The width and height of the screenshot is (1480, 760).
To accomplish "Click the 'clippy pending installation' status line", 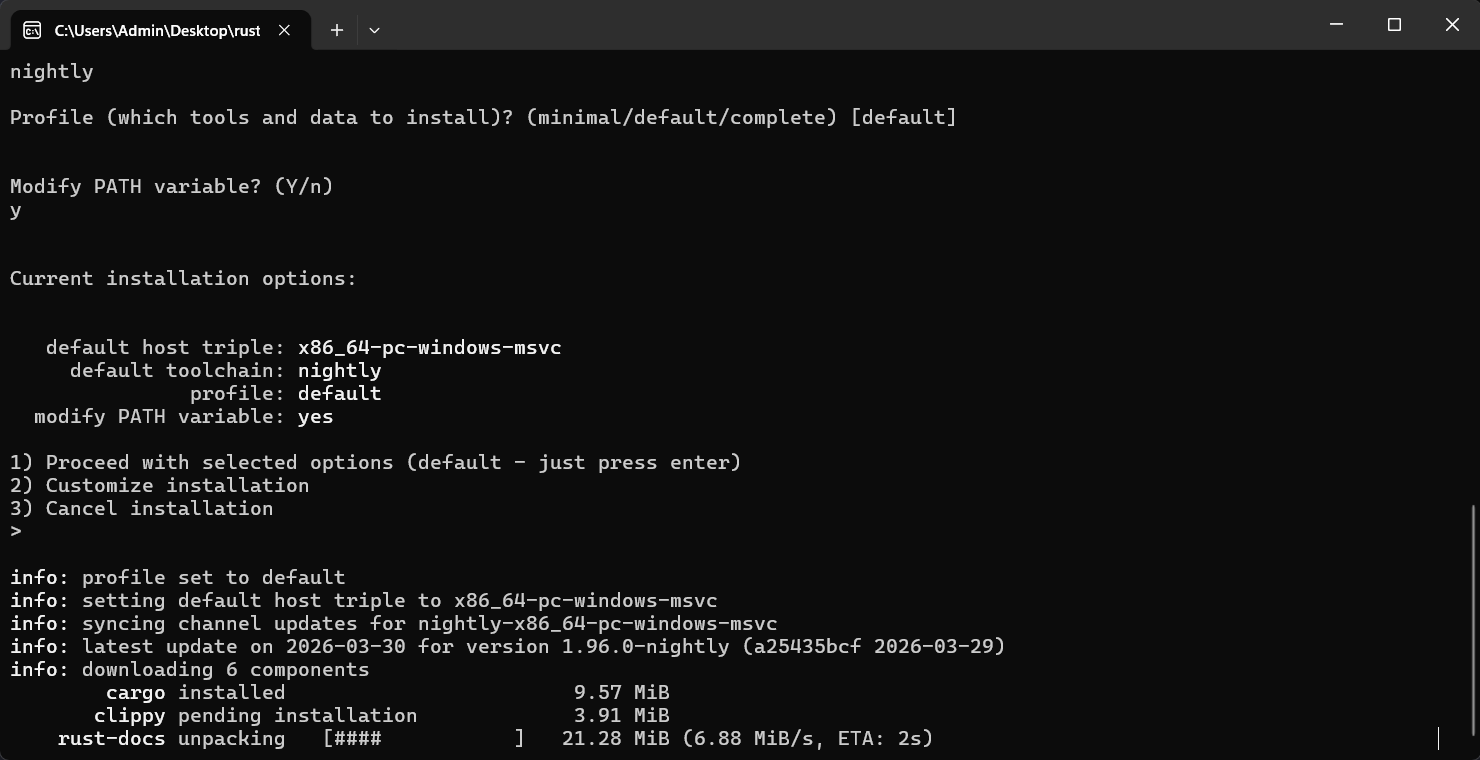I will pyautogui.click(x=255, y=716).
